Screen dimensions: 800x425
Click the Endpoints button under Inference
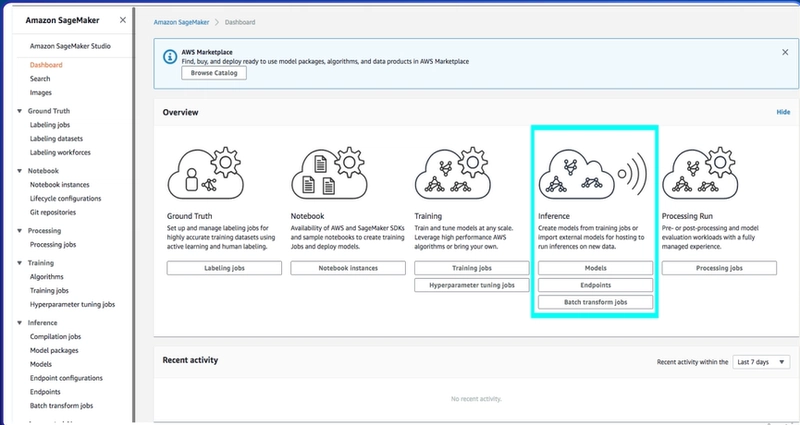click(x=595, y=285)
